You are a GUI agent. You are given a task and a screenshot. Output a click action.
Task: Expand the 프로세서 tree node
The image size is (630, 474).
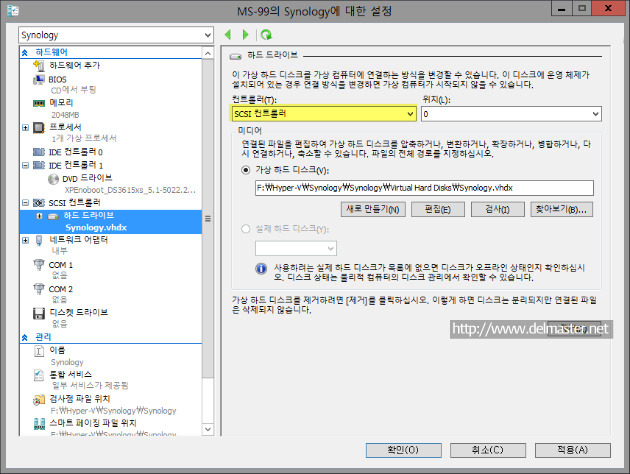click(25, 128)
